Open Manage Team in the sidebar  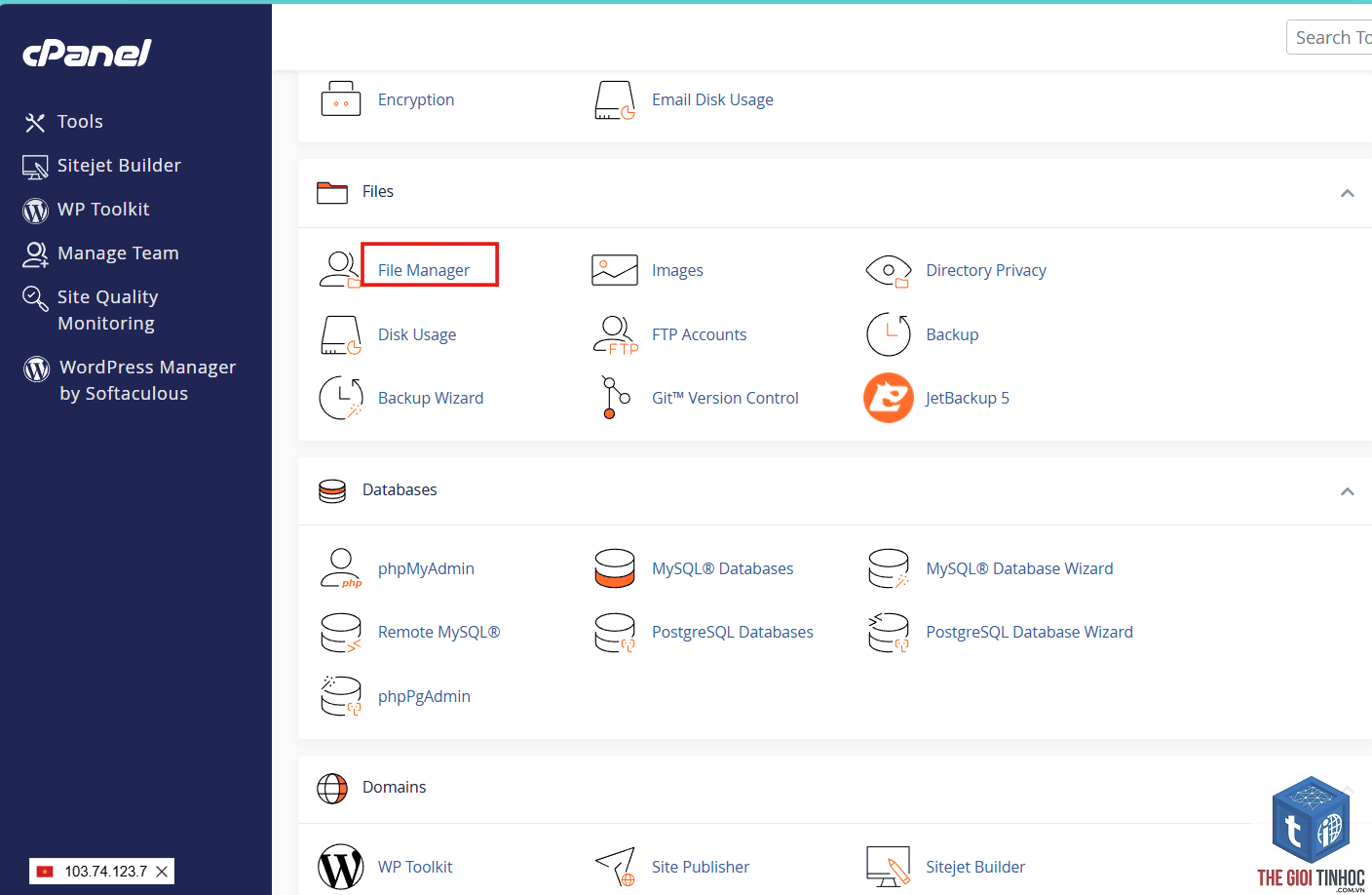(118, 253)
